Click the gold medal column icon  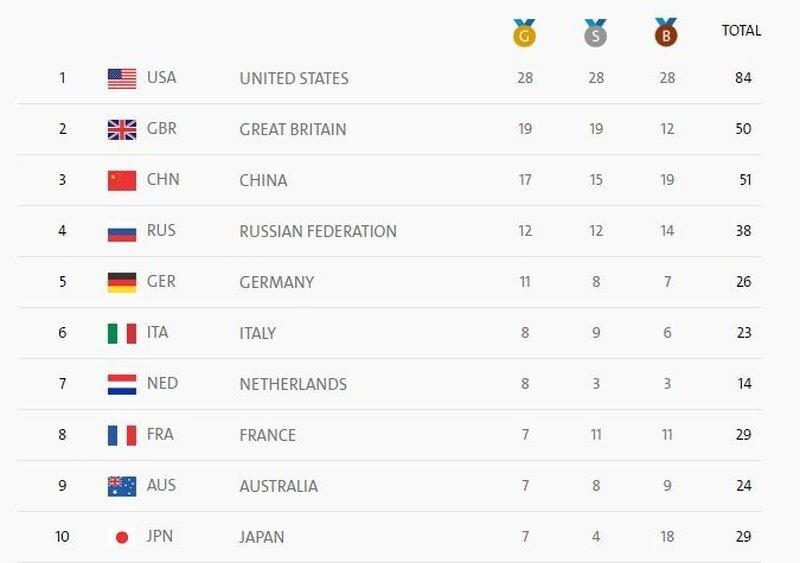(524, 33)
